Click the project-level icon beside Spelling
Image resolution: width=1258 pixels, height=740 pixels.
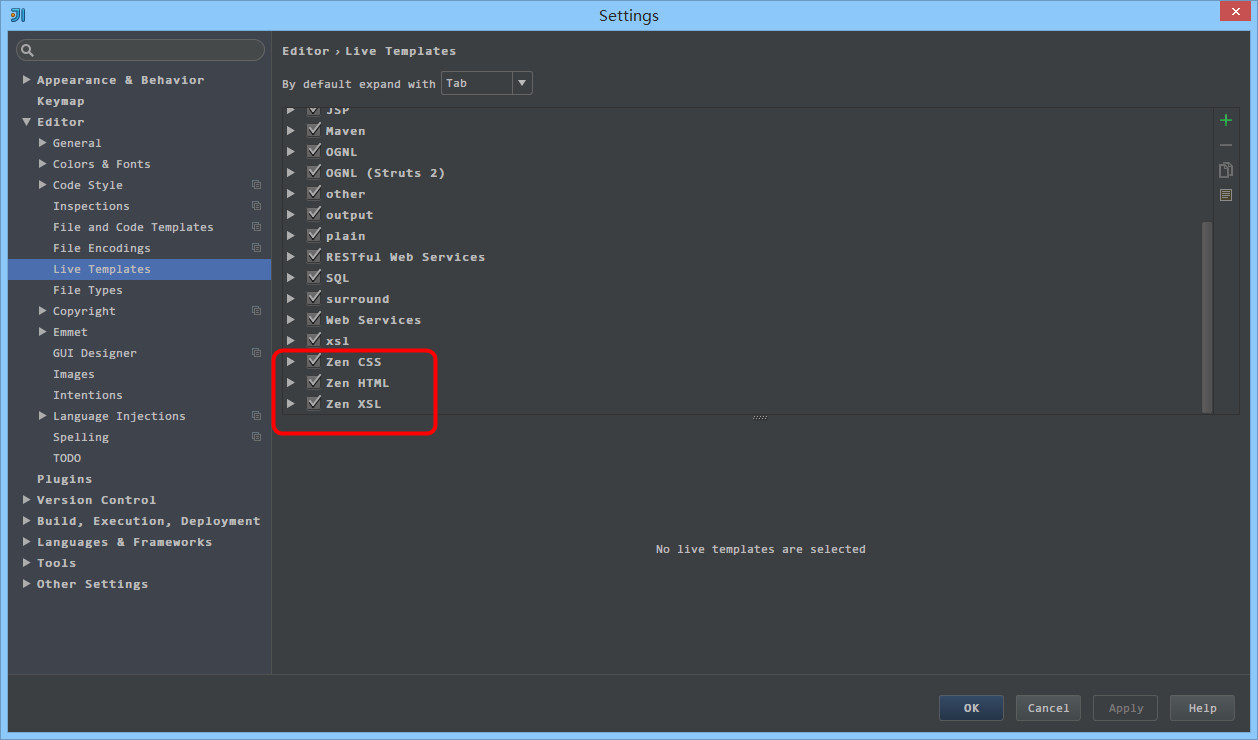click(256, 437)
